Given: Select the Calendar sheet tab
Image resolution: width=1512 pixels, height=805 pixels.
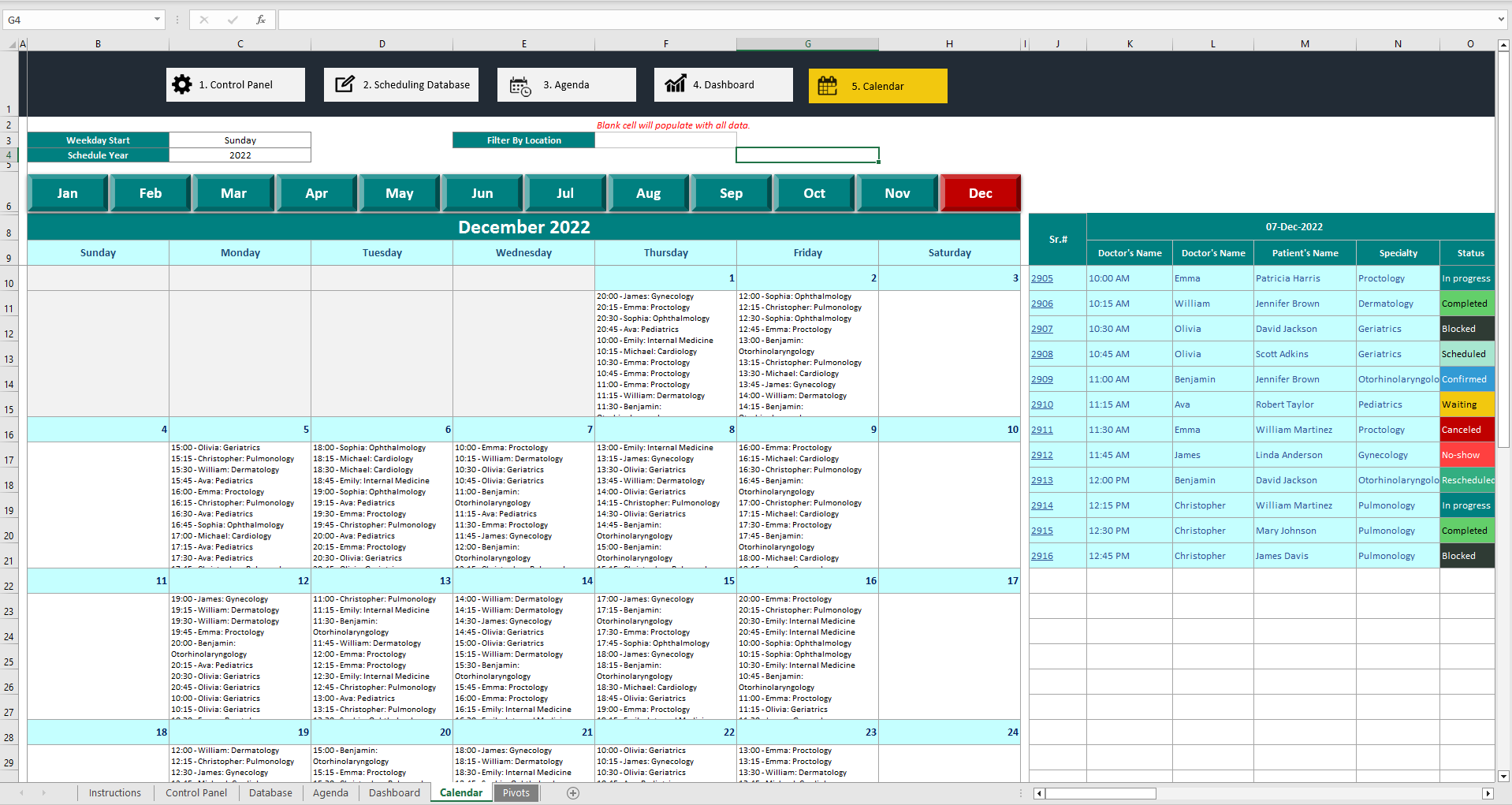Looking at the screenshot, I should (x=461, y=793).
